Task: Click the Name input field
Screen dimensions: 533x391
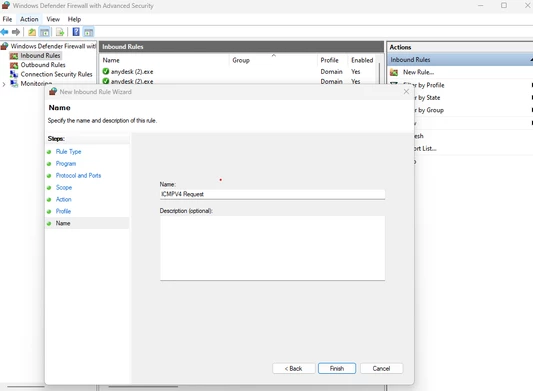Action: [x=272, y=194]
